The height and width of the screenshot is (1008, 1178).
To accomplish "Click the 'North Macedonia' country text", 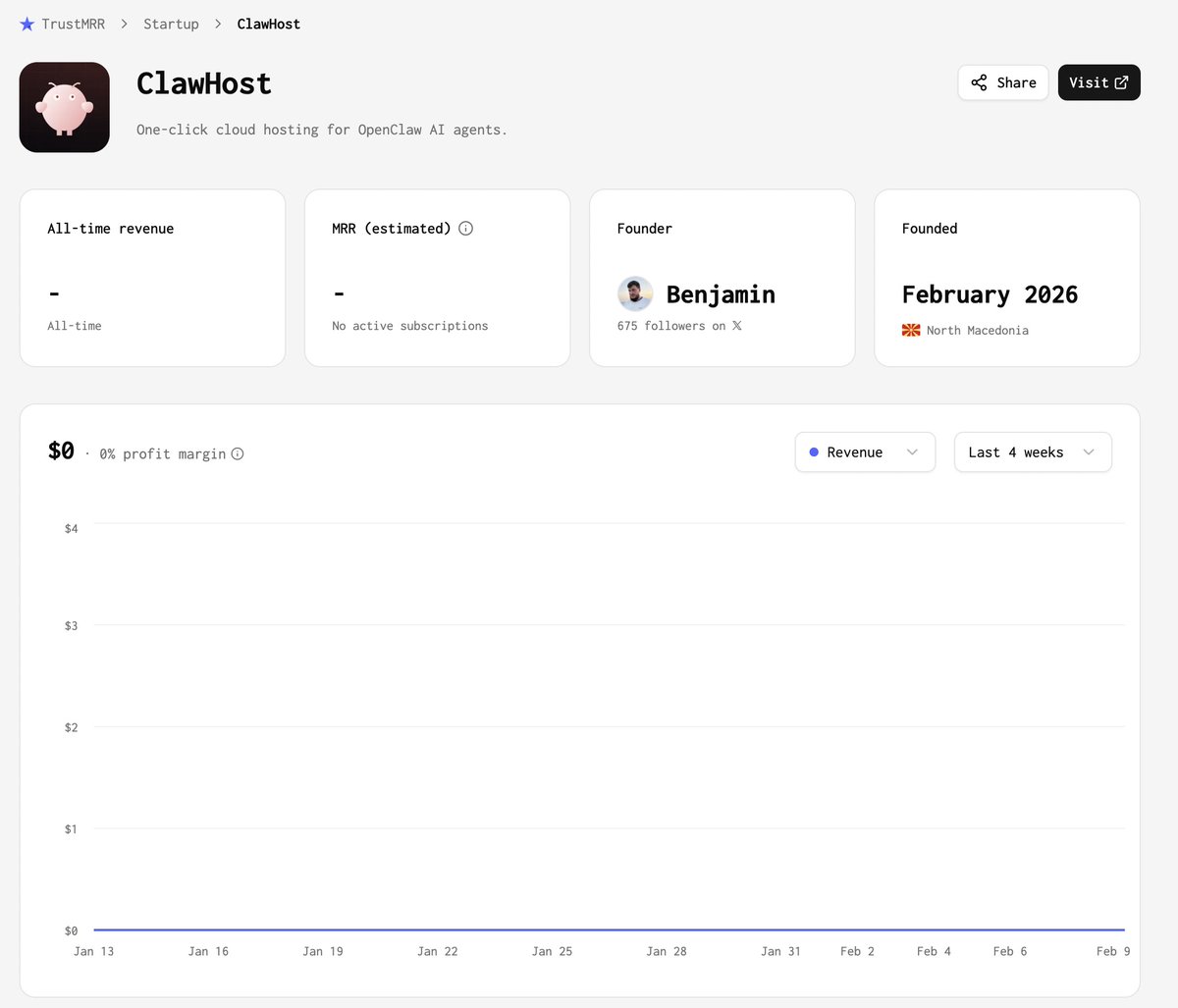I will click(978, 331).
